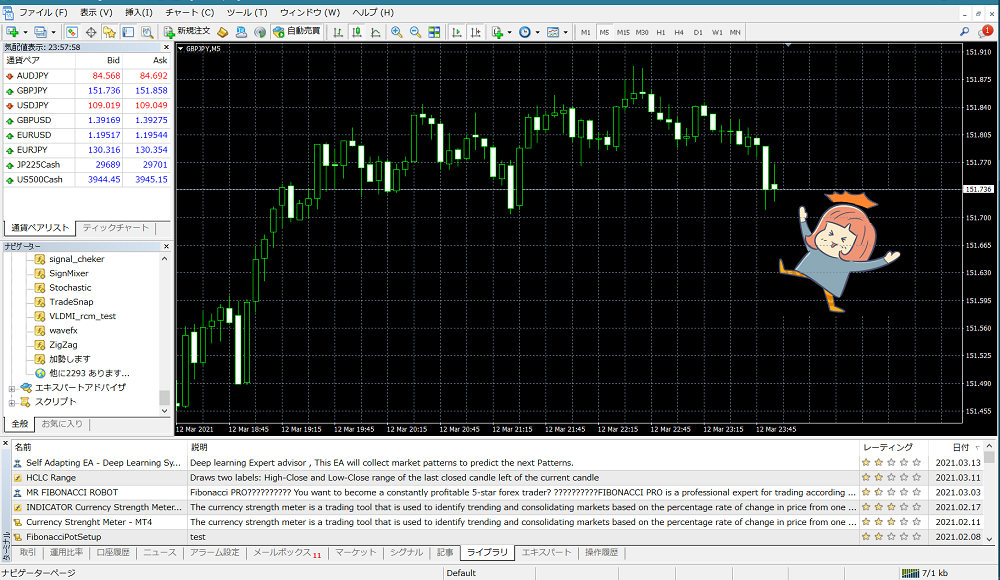Expand the スクリプト tree node

coord(11,403)
